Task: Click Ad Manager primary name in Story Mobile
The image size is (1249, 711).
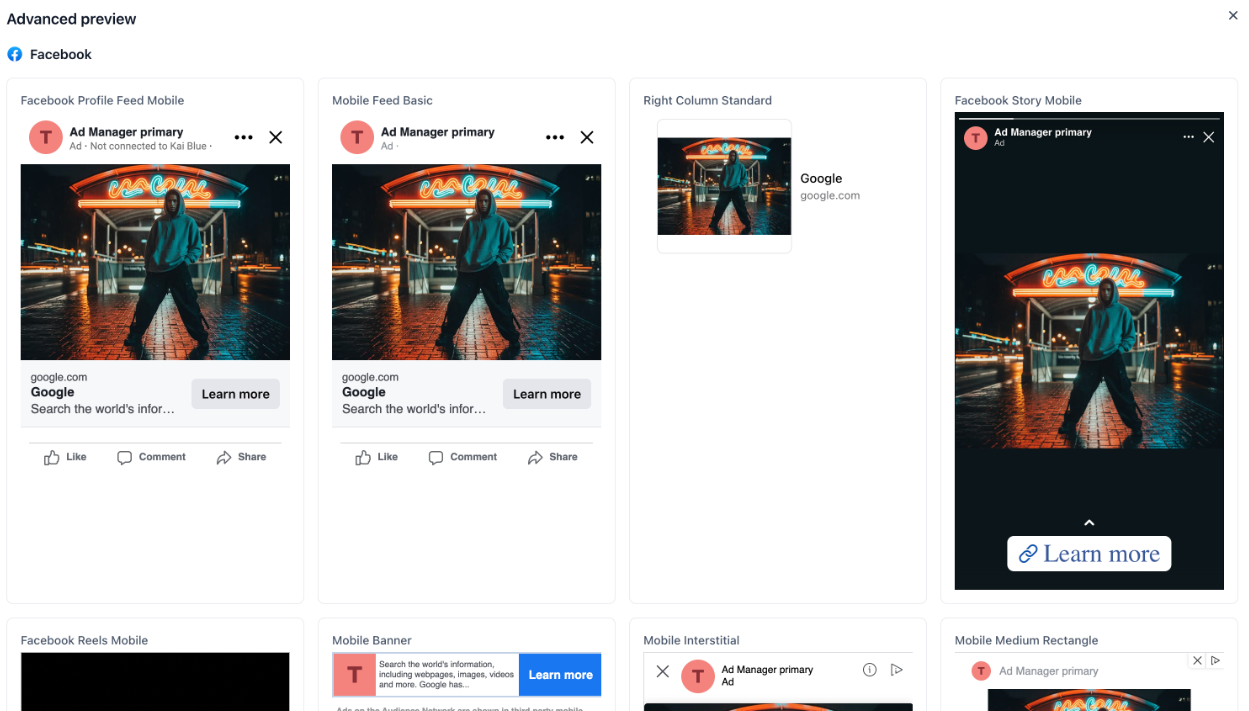Action: point(1043,132)
